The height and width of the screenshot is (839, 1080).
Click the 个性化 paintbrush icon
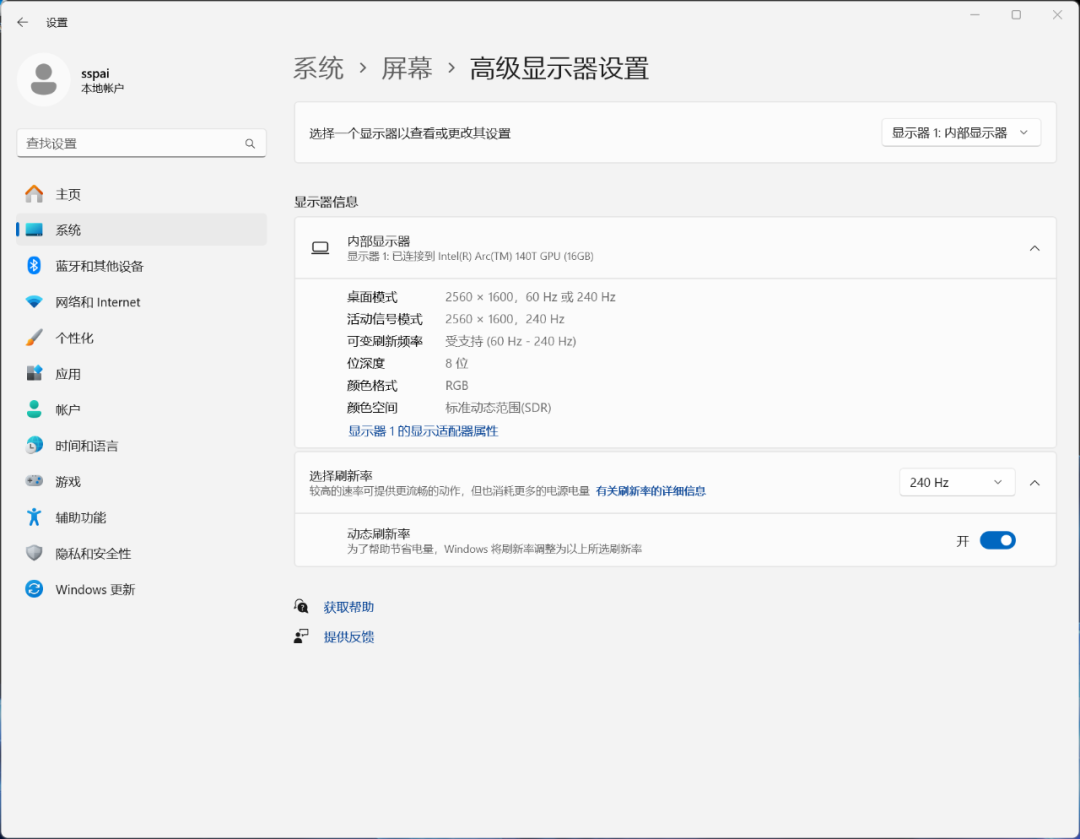tap(34, 338)
